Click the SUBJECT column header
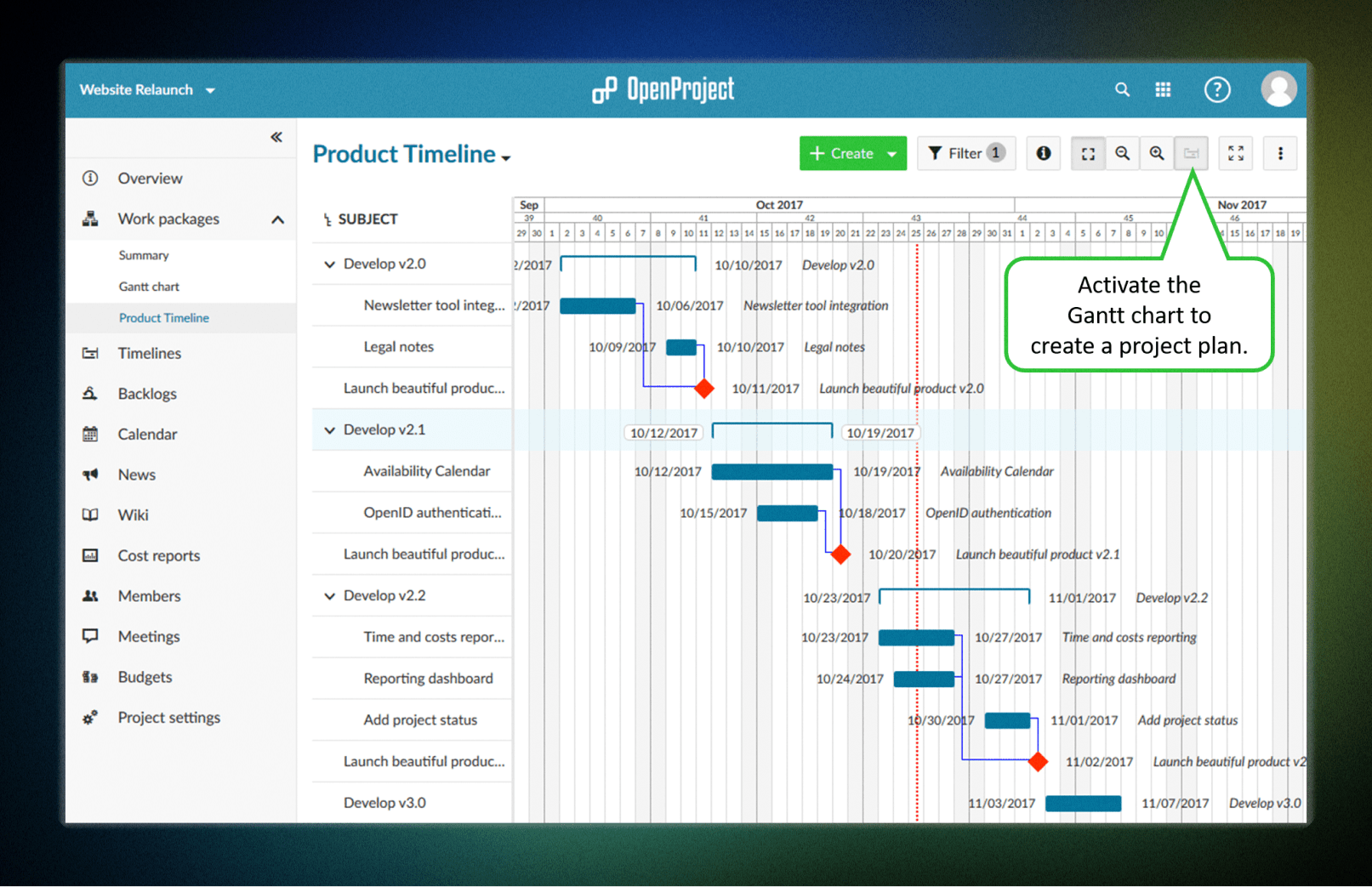This screenshot has height=887, width=1372. pos(367,219)
